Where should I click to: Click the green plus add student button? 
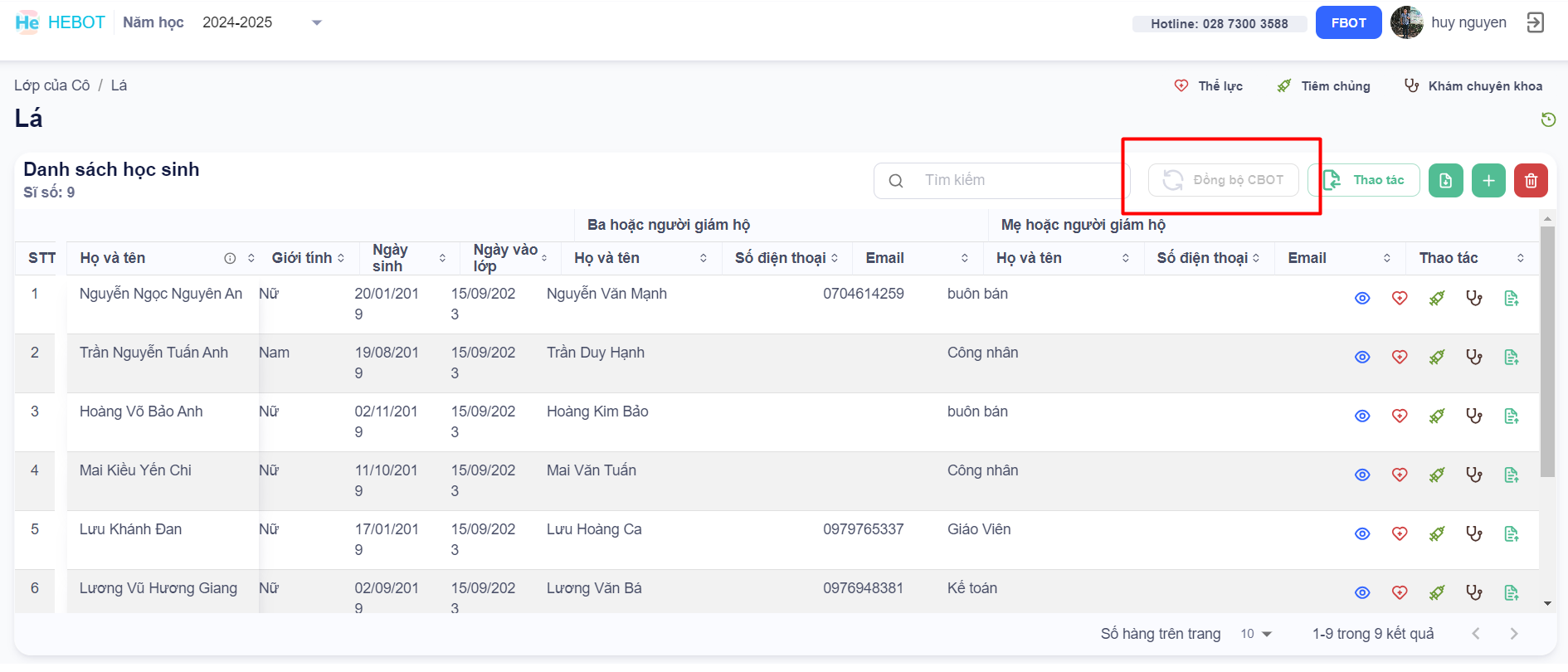tap(1488, 181)
